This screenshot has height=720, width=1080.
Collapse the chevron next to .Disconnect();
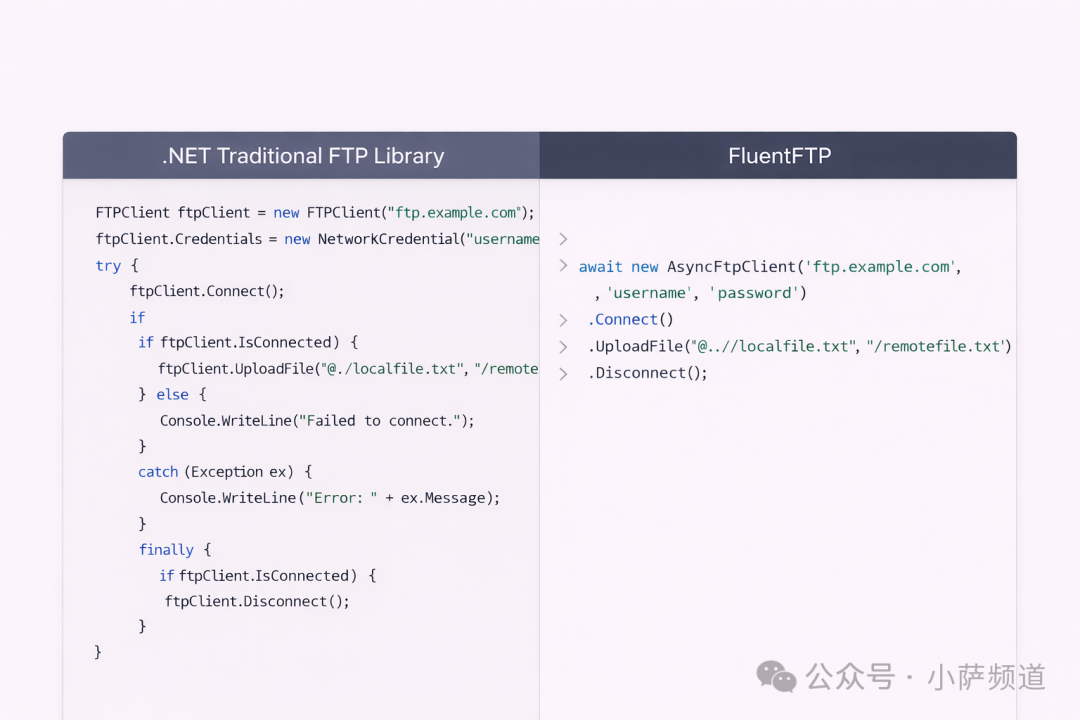(x=563, y=373)
